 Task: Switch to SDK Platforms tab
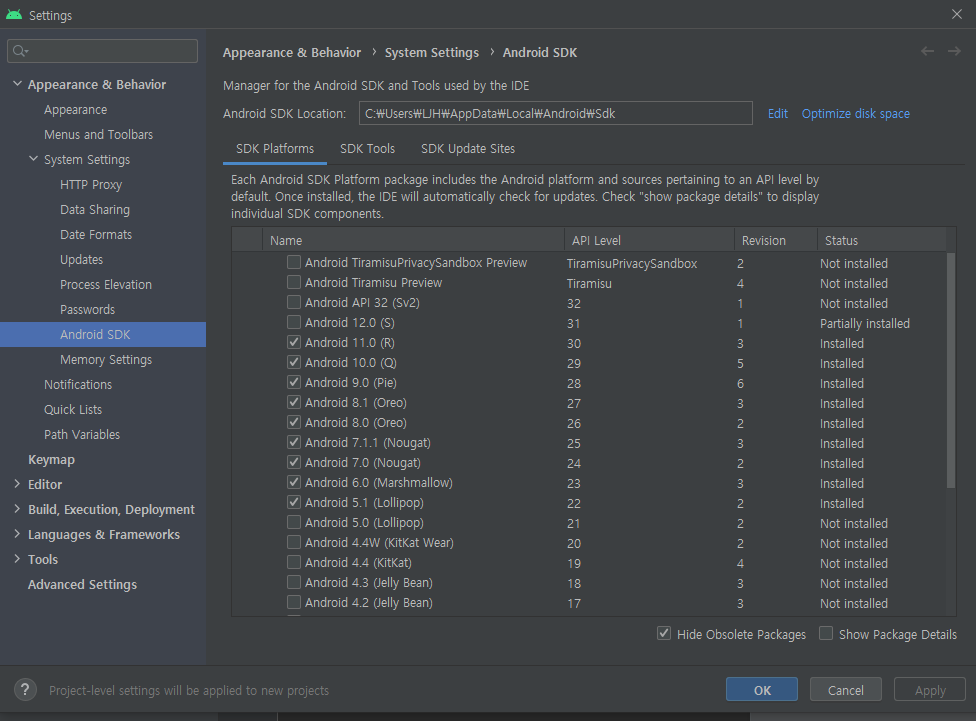274,149
